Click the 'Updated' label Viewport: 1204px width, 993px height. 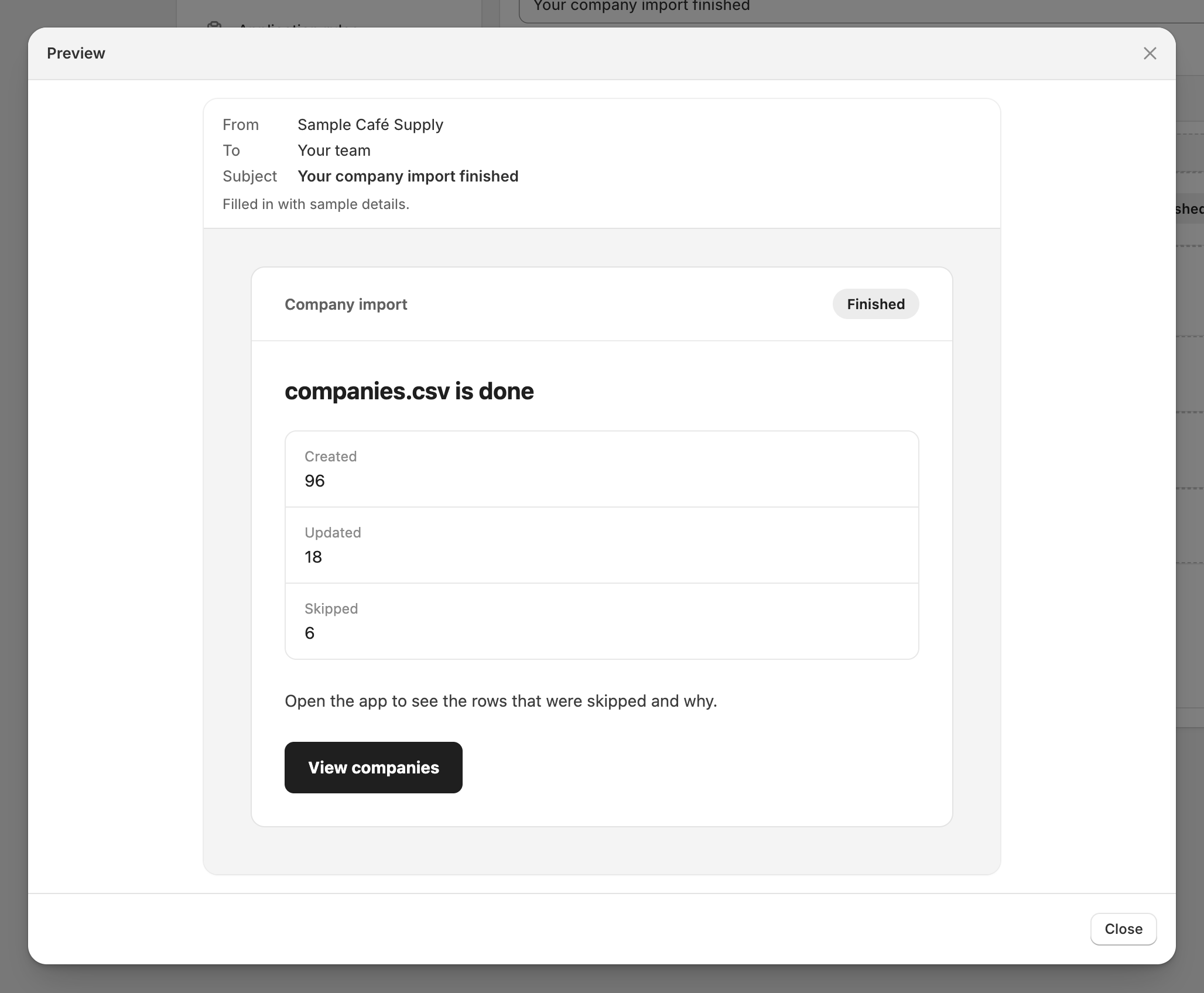333,533
